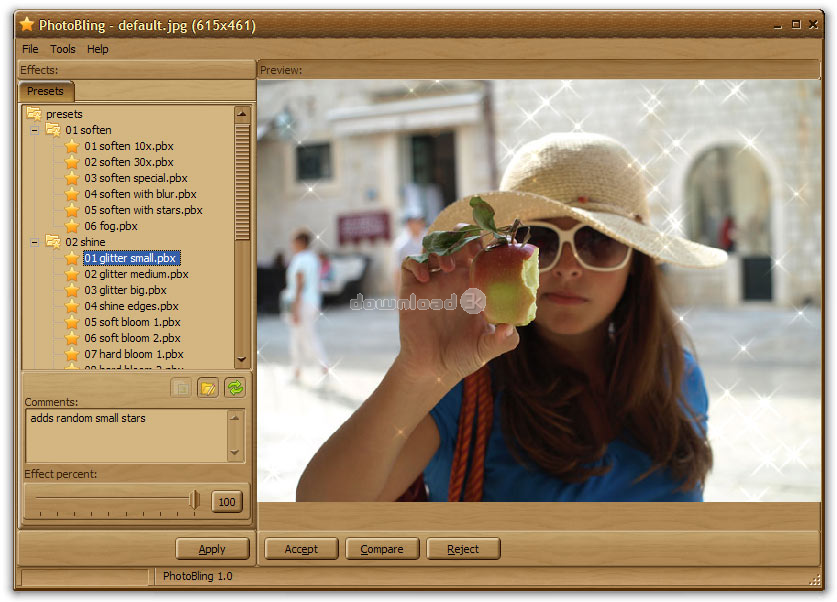Click the resize grip in the status bar corner
837x602 pixels.
click(x=815, y=580)
